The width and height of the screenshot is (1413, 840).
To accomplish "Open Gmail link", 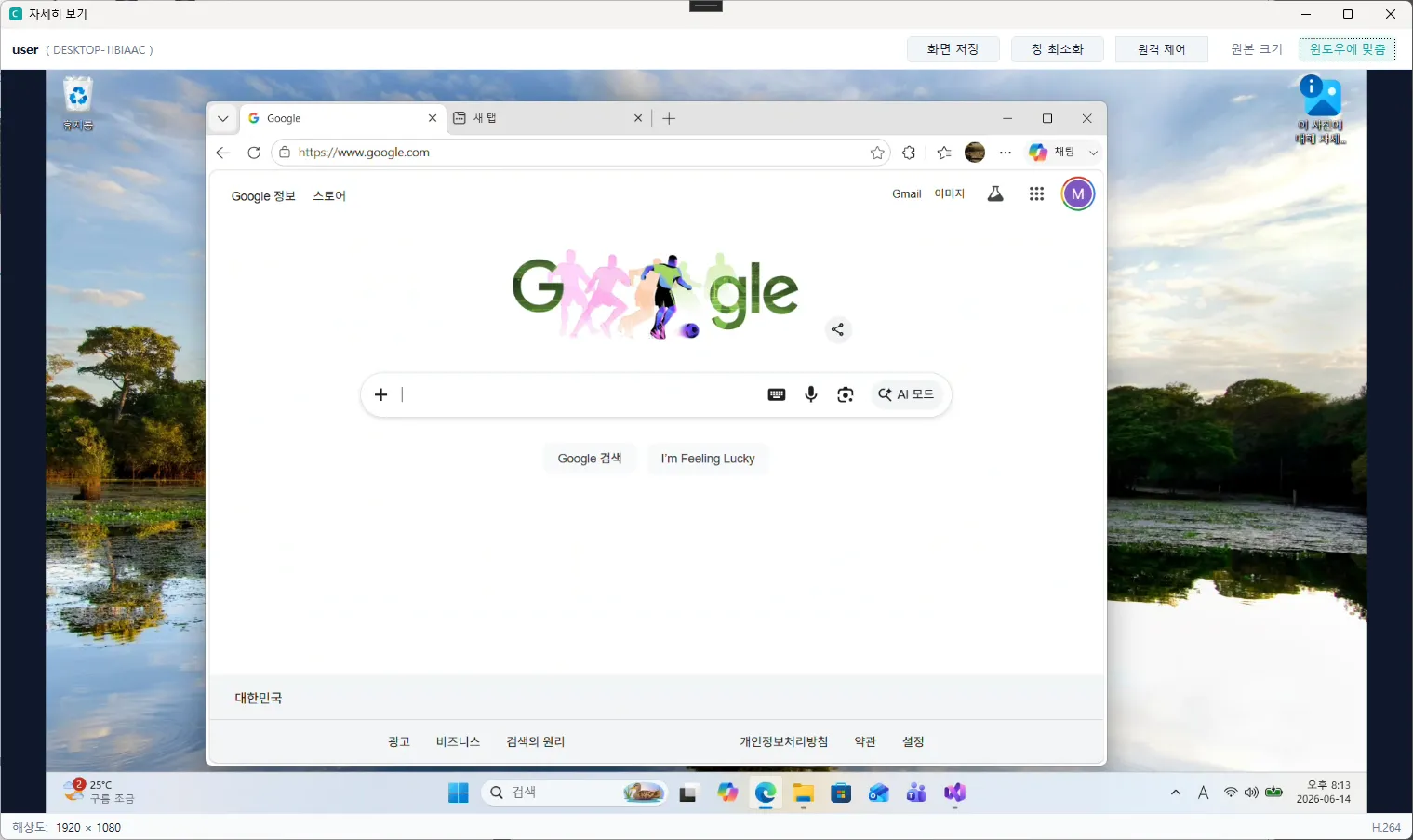I will point(907,193).
